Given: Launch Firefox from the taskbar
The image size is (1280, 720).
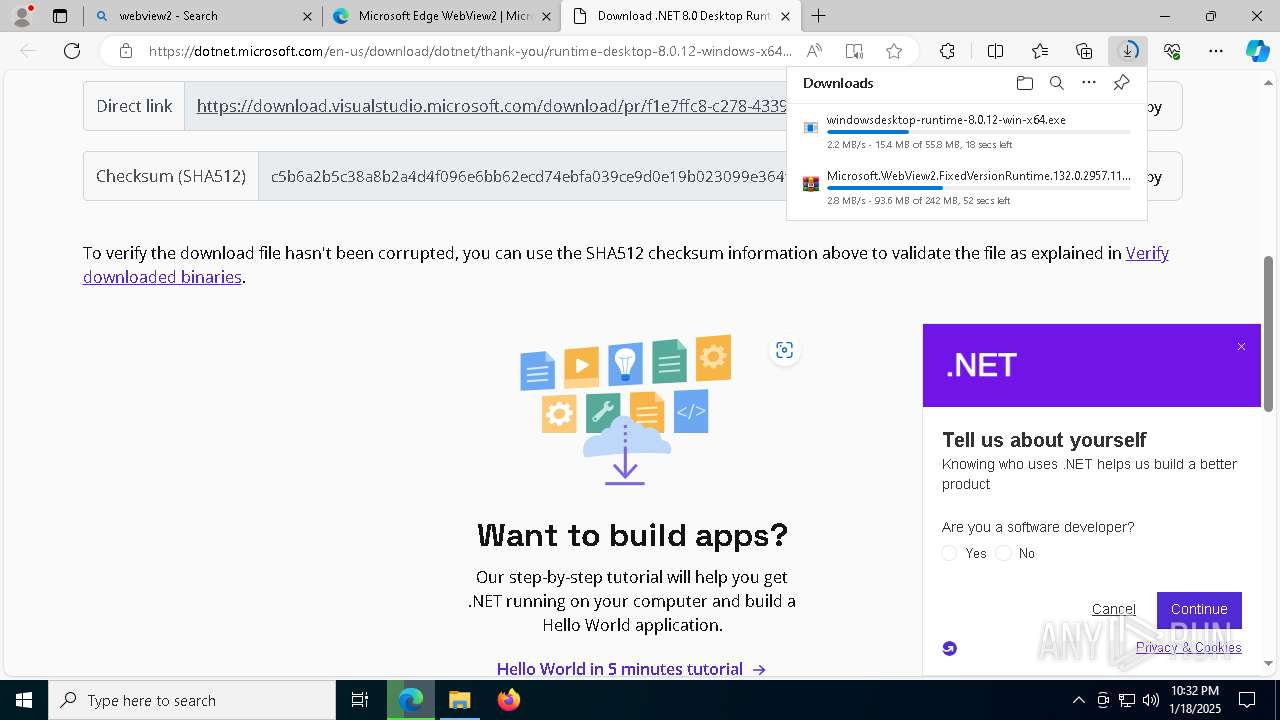Looking at the screenshot, I should pyautogui.click(x=508, y=700).
